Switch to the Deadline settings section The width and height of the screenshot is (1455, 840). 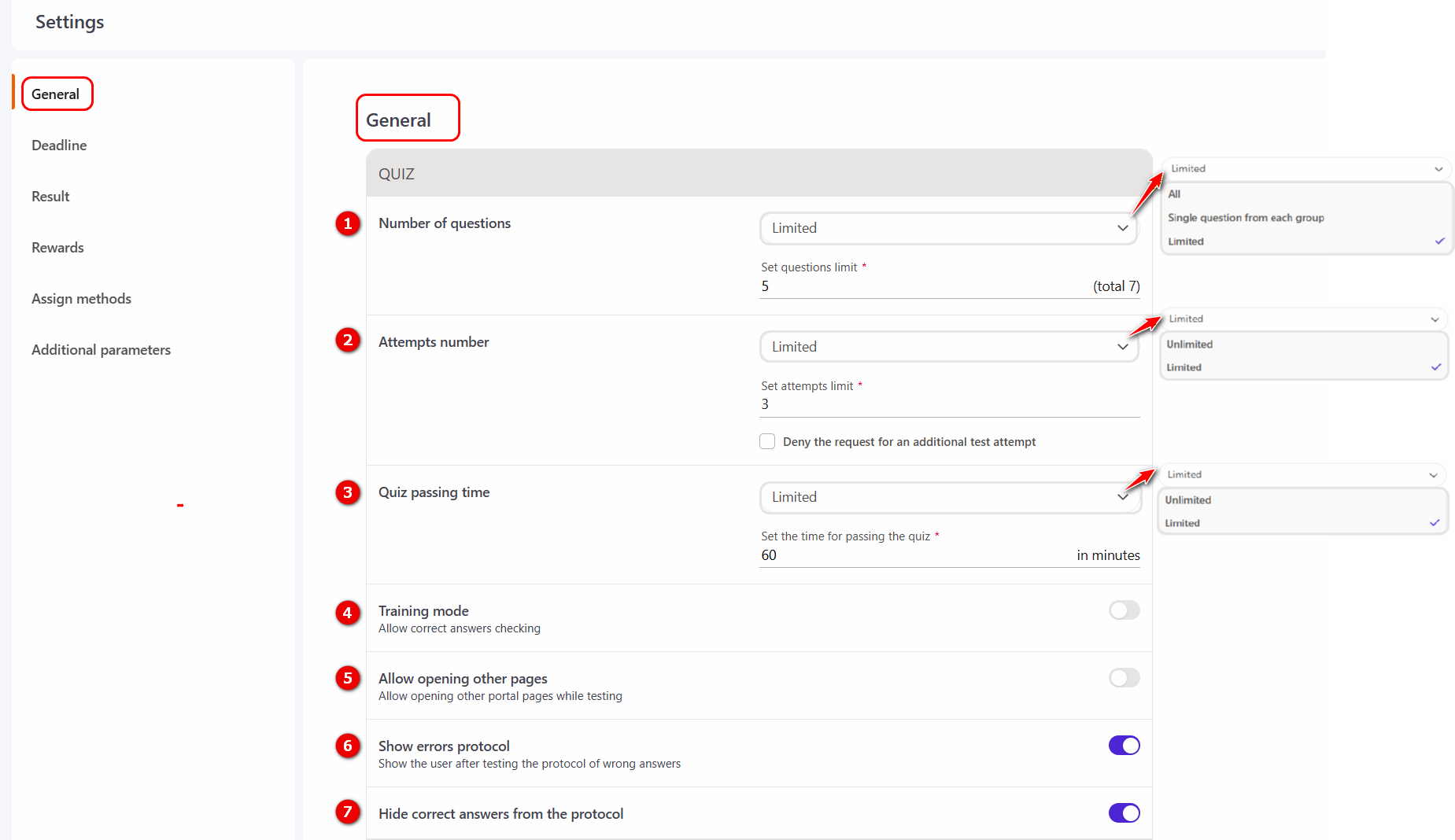59,146
